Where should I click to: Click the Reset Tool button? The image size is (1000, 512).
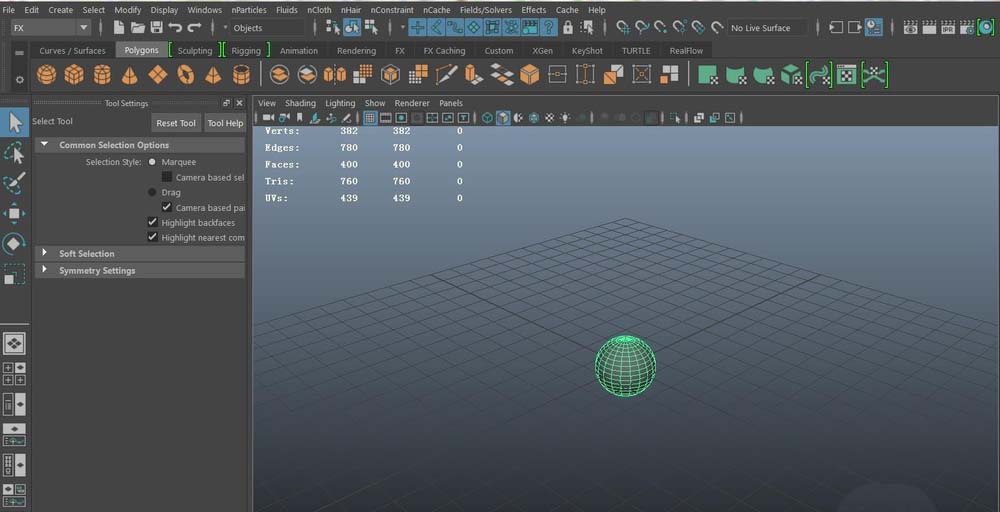tap(176, 123)
